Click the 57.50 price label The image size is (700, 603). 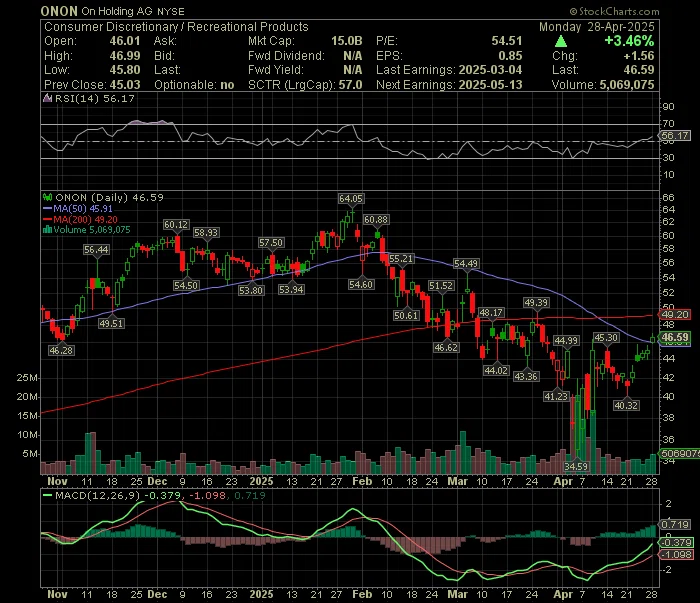pos(271,242)
